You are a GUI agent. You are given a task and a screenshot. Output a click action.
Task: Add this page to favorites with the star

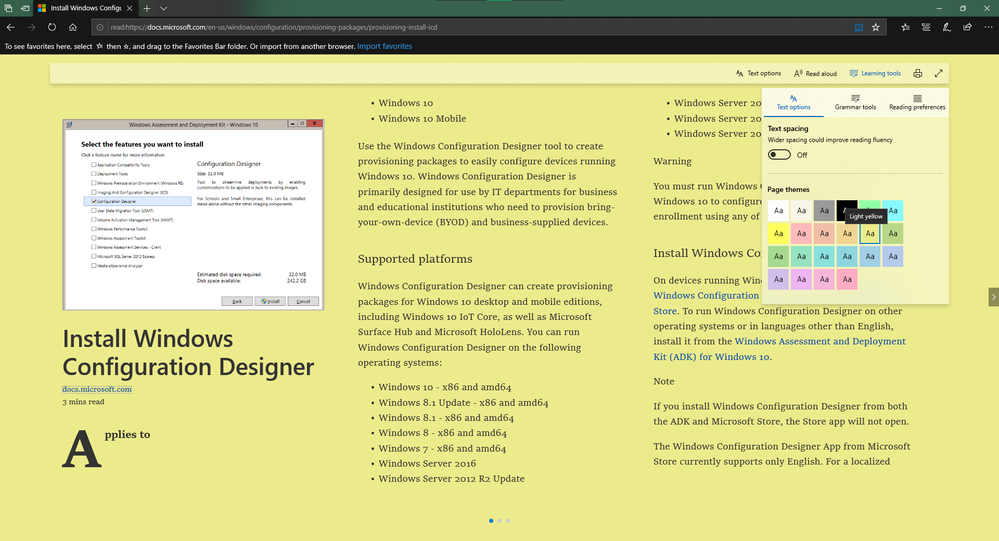875,27
